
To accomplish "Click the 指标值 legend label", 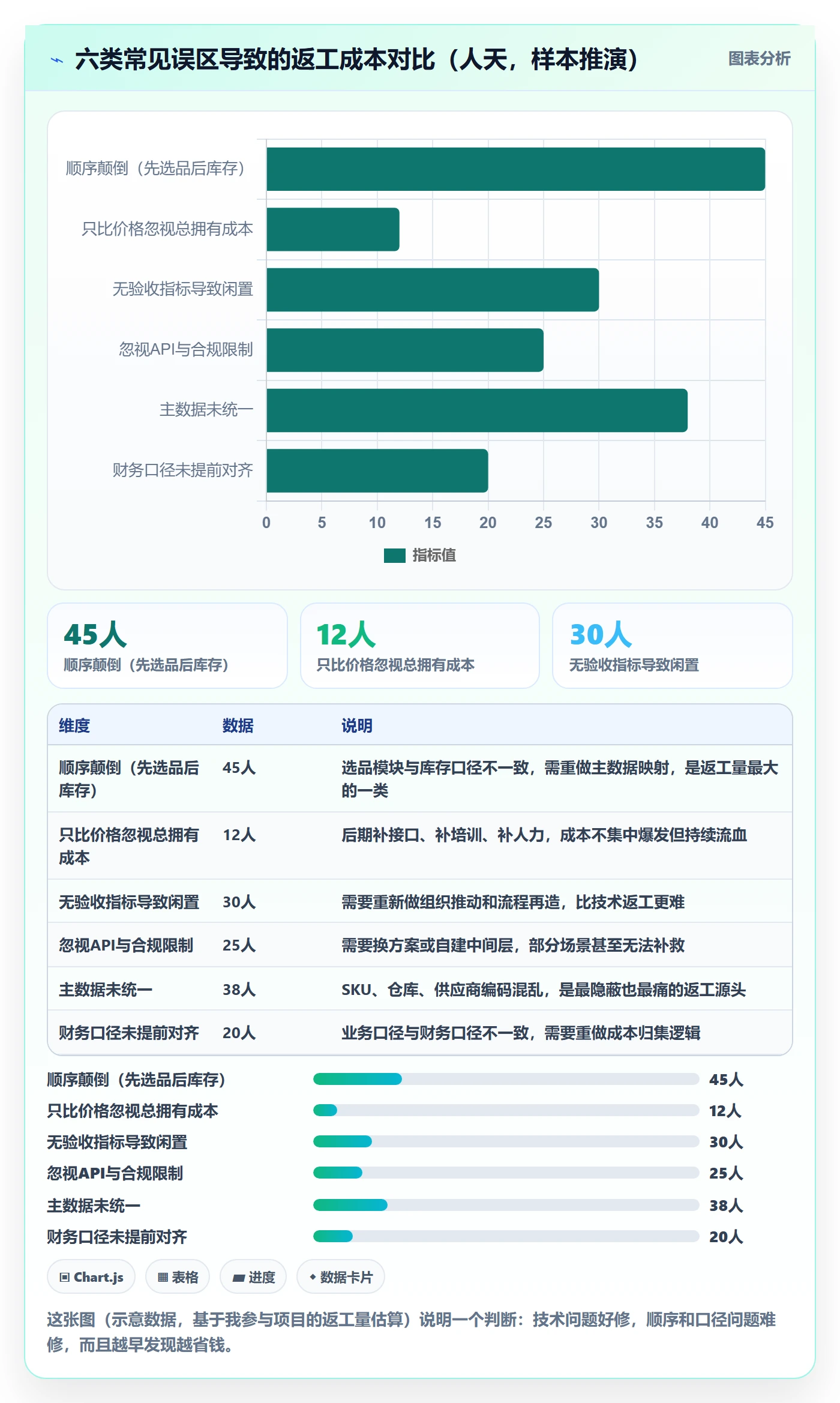I will (x=434, y=556).
